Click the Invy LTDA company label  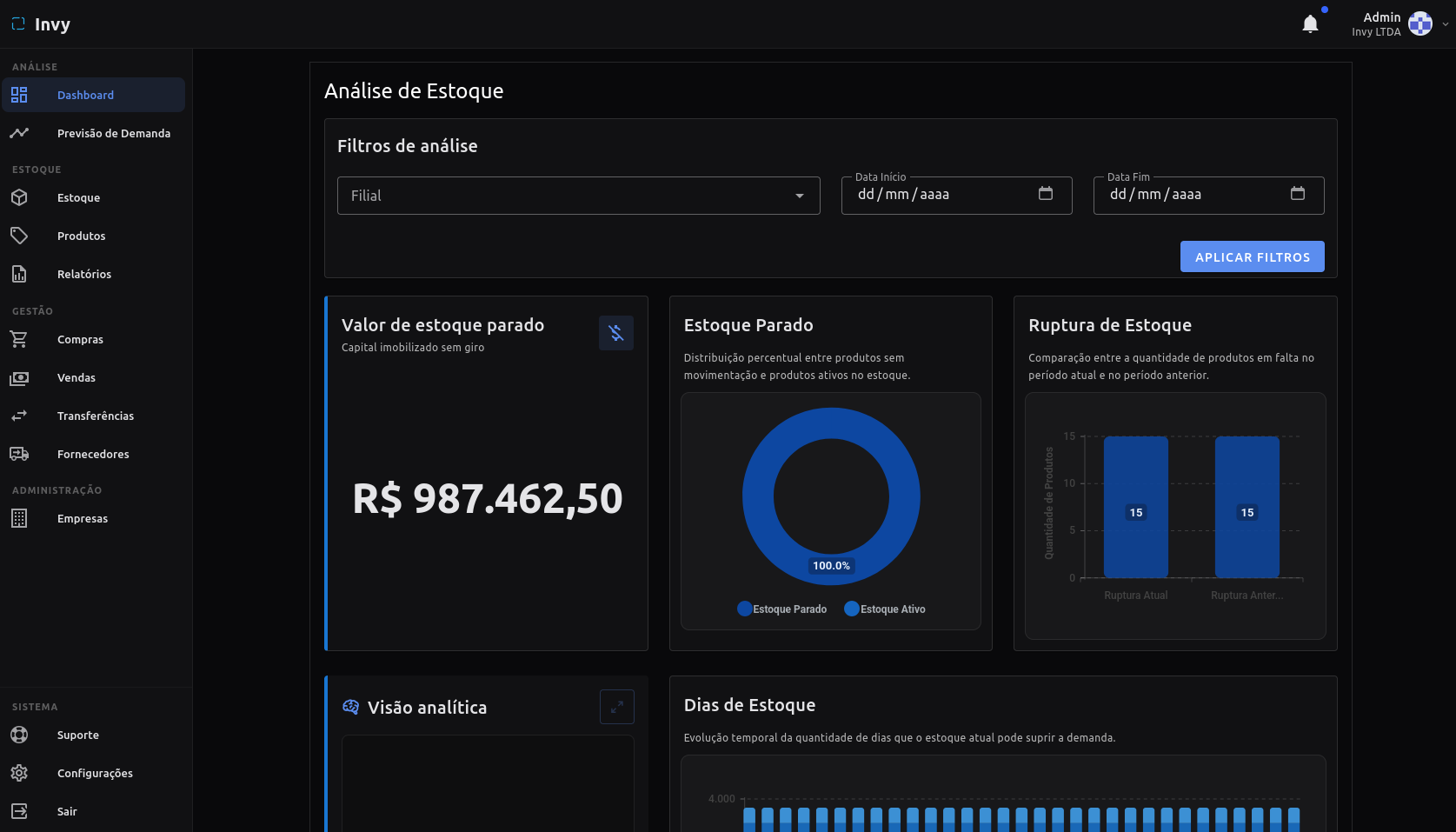[1376, 32]
